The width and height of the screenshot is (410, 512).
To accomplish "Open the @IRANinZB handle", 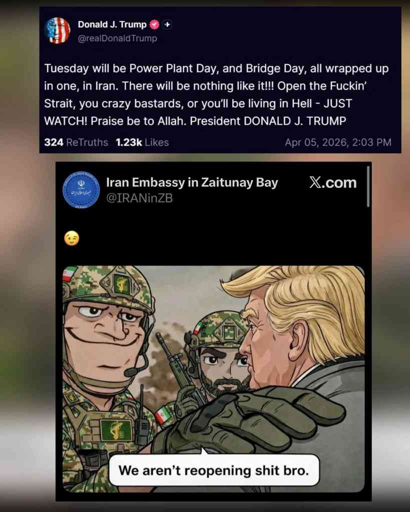I will coord(139,198).
